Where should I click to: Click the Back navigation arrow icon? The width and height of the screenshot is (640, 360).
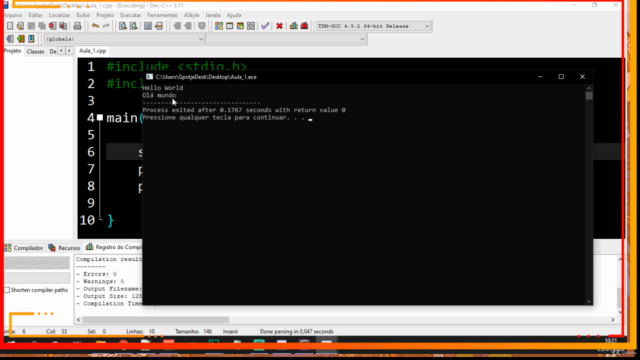pyautogui.click(x=177, y=26)
